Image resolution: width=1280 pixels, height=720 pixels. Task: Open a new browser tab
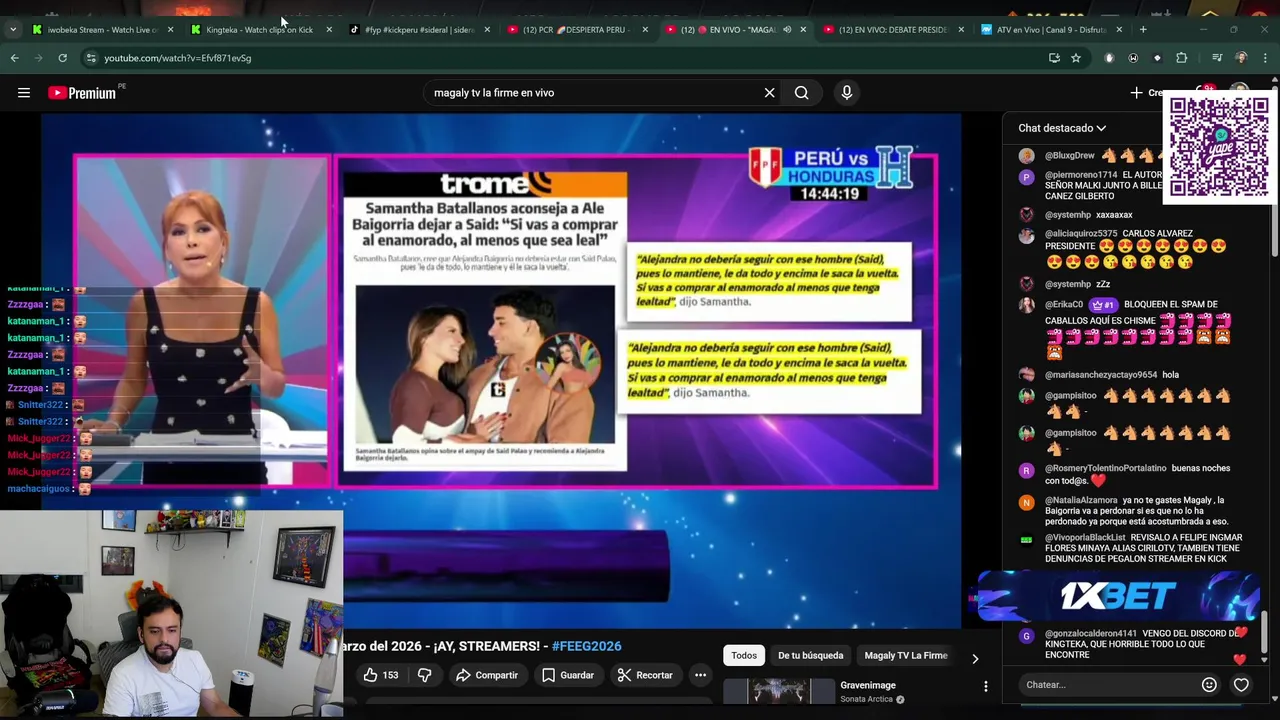(1143, 30)
